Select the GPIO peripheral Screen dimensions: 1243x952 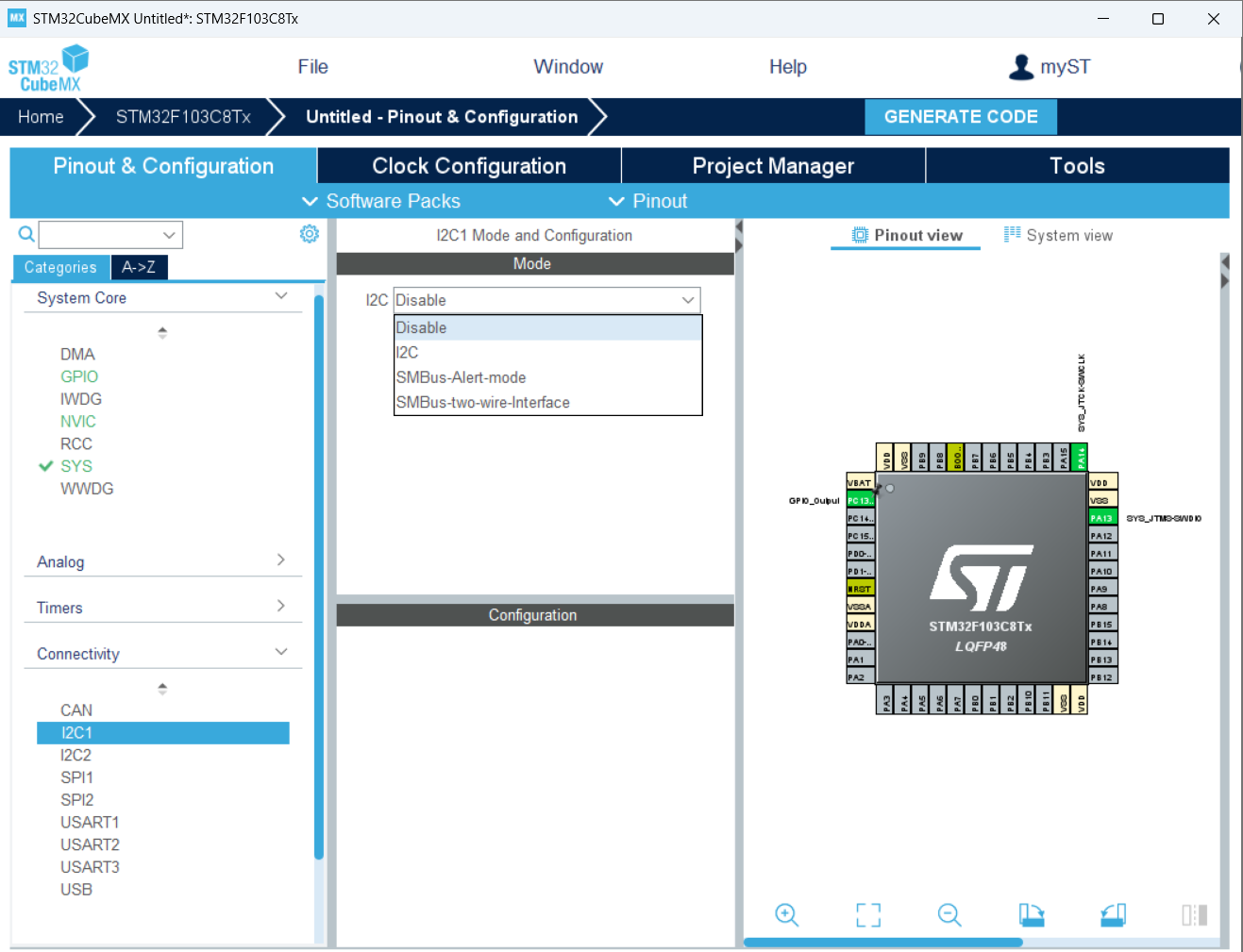pos(79,376)
